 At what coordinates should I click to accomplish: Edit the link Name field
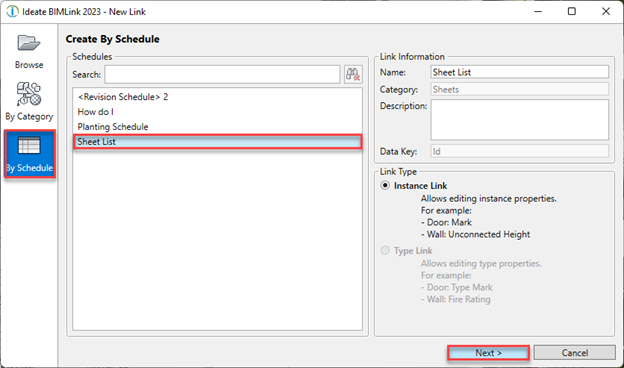pyautogui.click(x=519, y=72)
